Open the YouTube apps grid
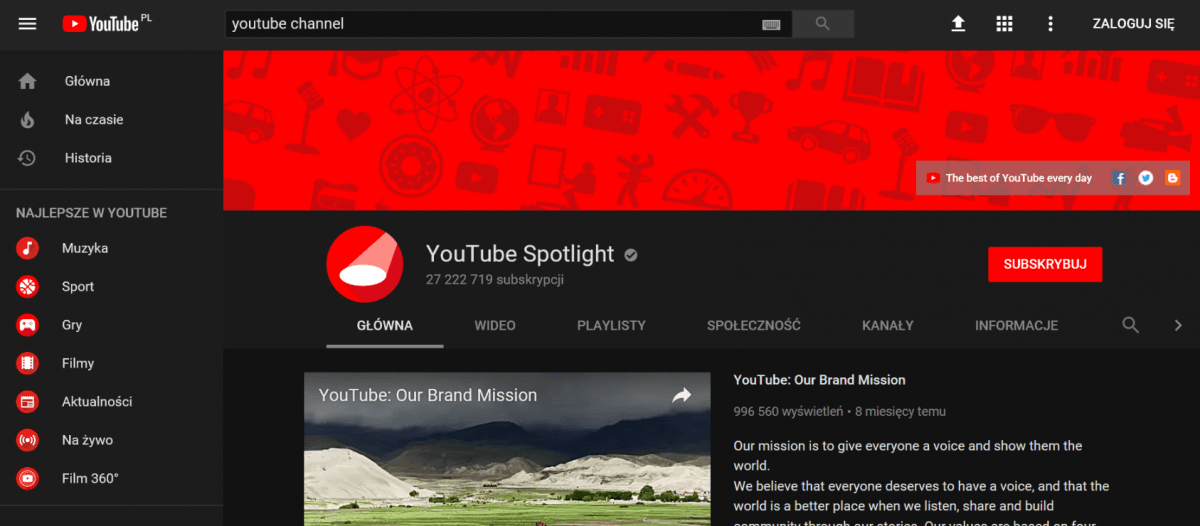 click(x=1005, y=24)
